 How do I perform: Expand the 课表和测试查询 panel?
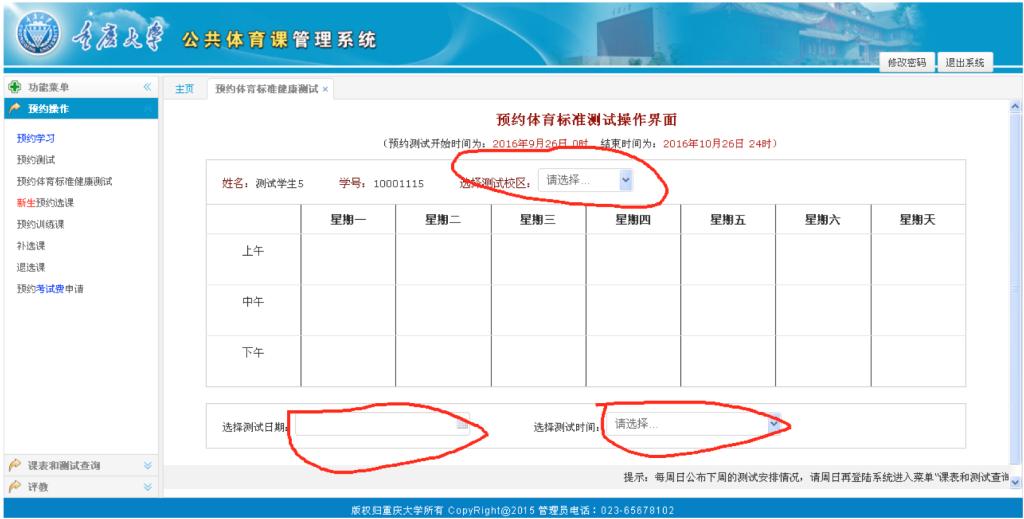click(x=148, y=465)
